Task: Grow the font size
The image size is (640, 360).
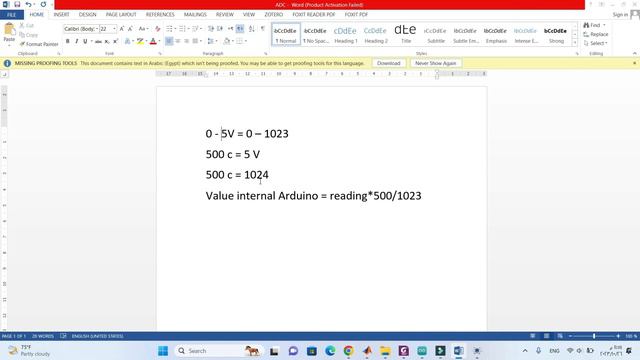Action: click(x=122, y=29)
